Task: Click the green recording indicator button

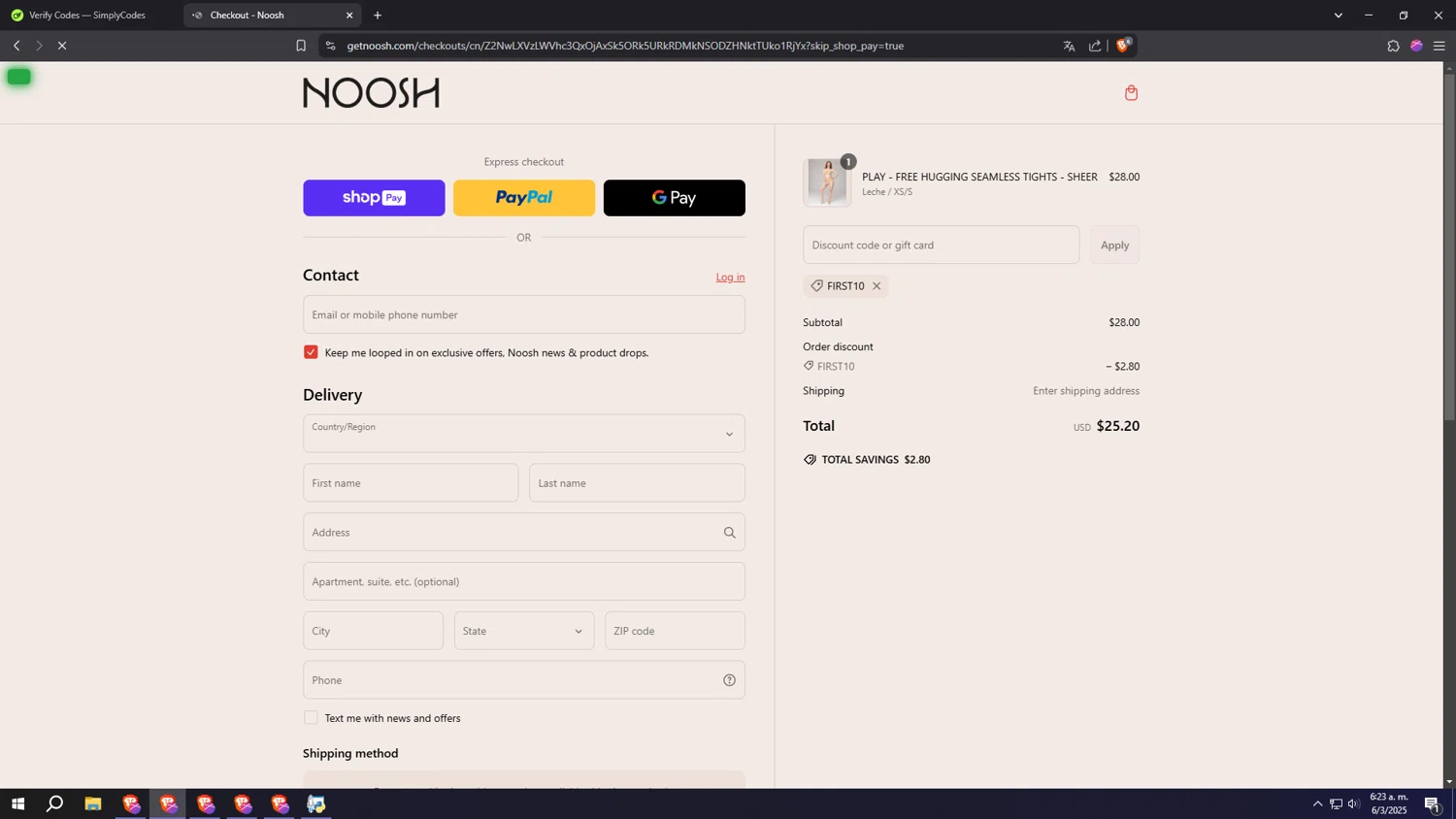Action: pos(19,77)
